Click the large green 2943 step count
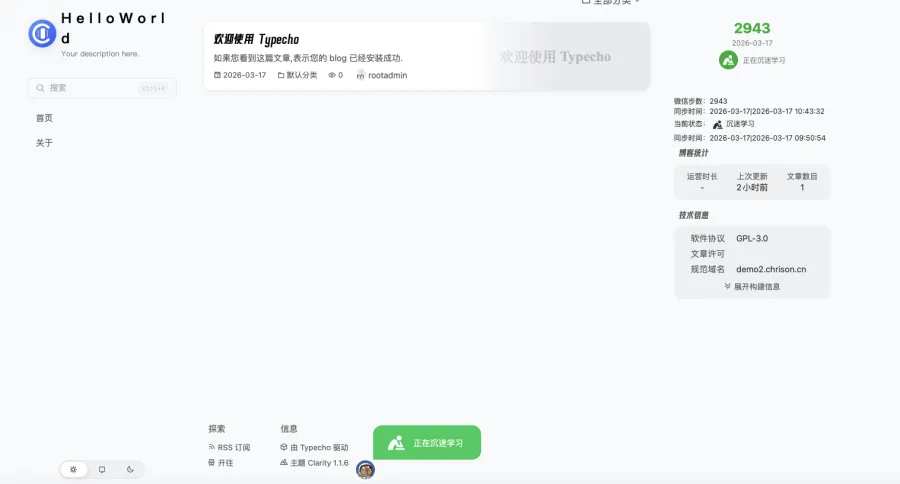The width and height of the screenshot is (900, 484). [x=752, y=28]
